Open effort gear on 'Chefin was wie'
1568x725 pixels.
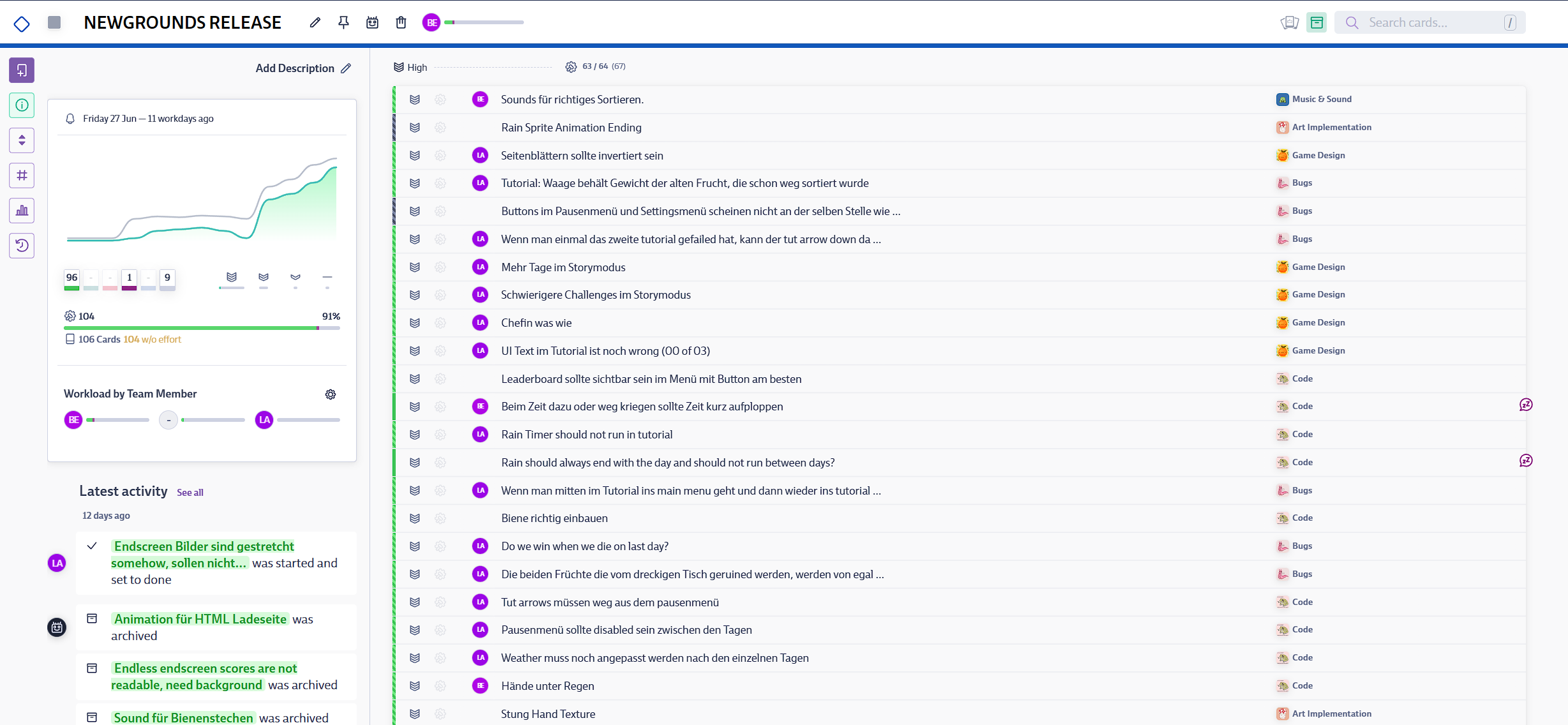pos(440,323)
